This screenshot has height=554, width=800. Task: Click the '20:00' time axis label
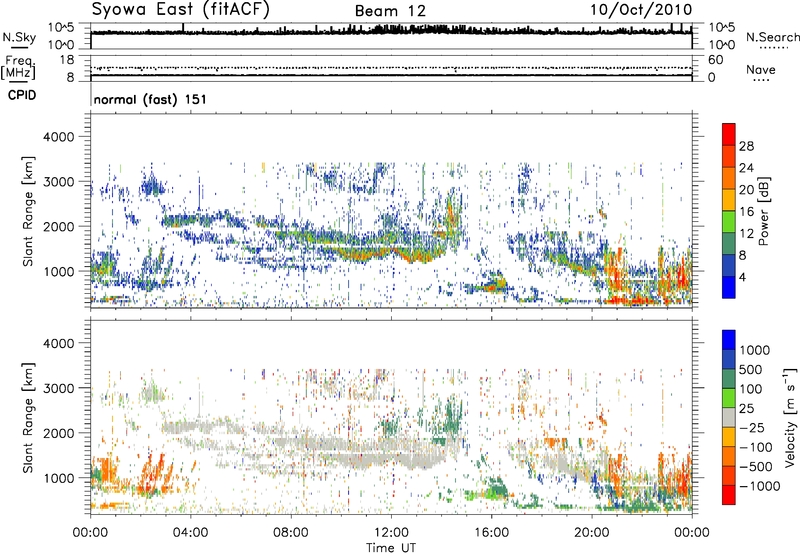coord(591,533)
